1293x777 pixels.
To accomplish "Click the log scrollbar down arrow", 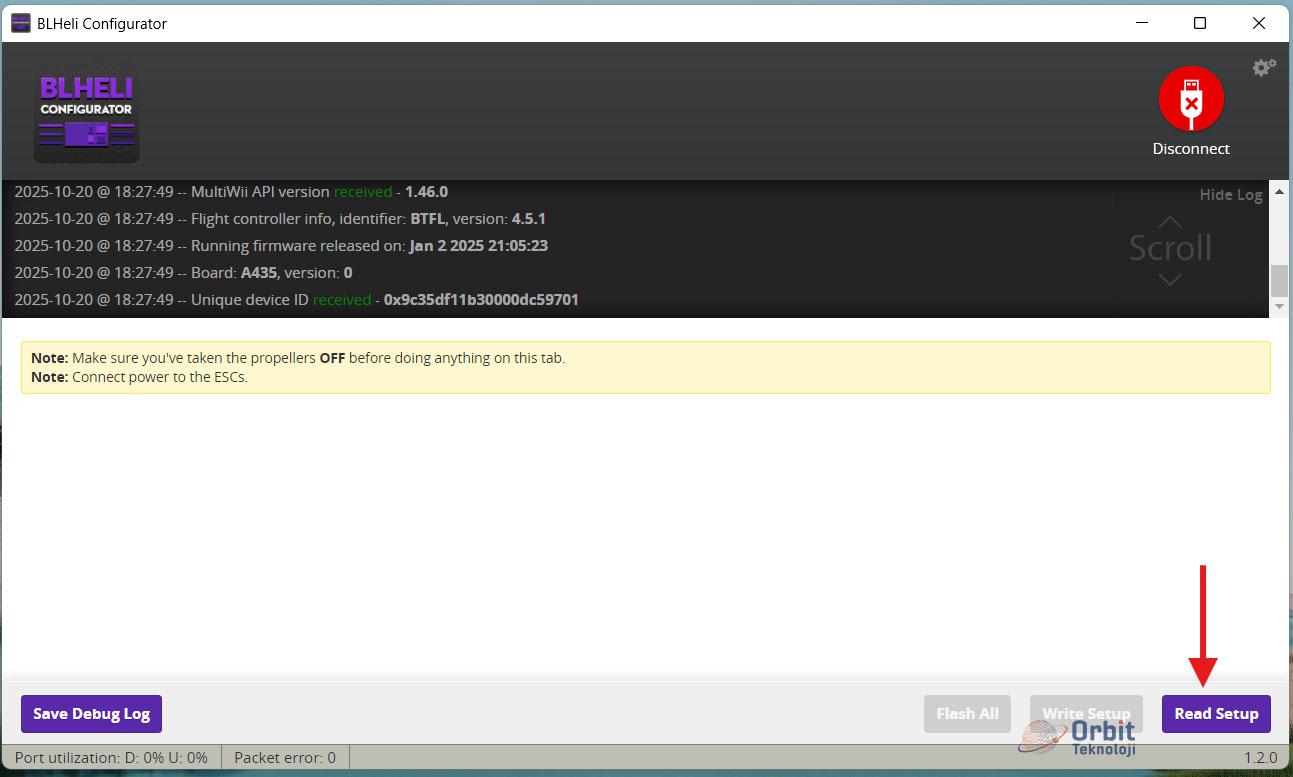I will (x=1278, y=308).
